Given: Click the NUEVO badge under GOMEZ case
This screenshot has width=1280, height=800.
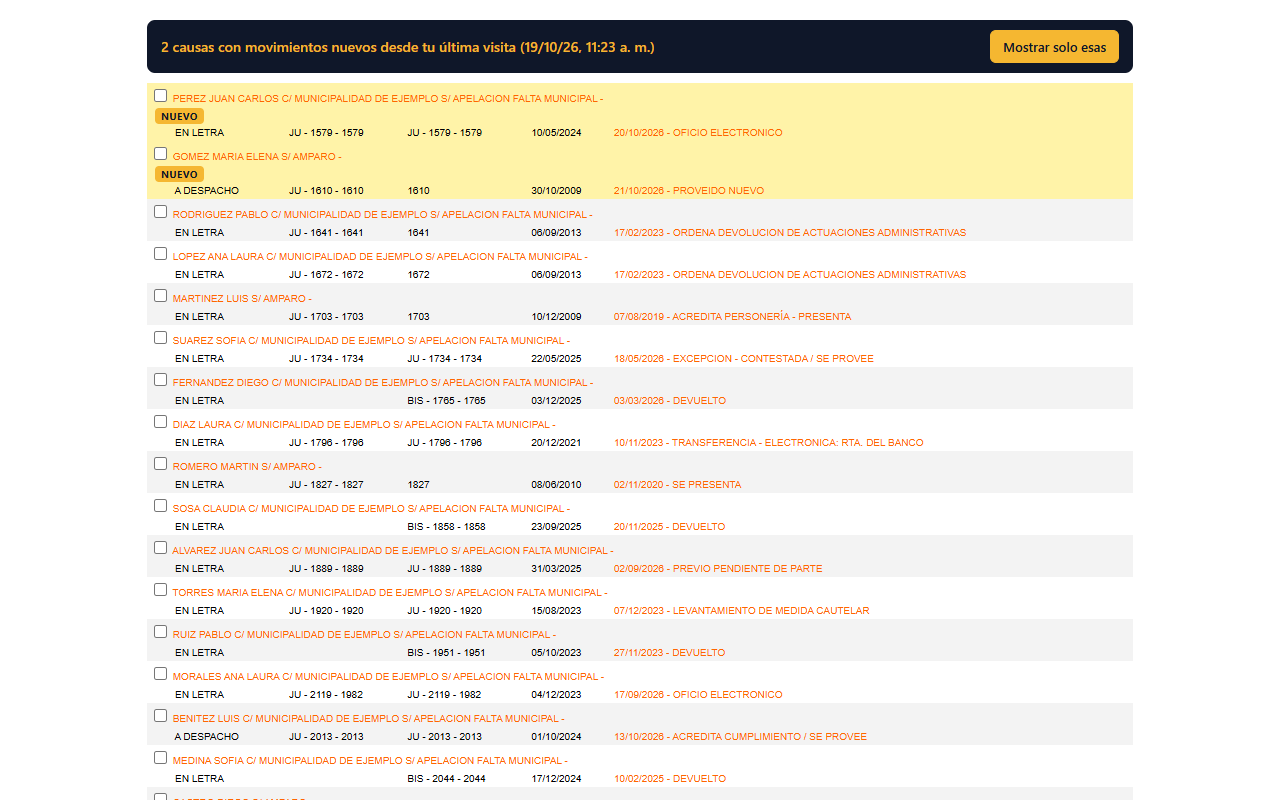Looking at the screenshot, I should point(179,174).
